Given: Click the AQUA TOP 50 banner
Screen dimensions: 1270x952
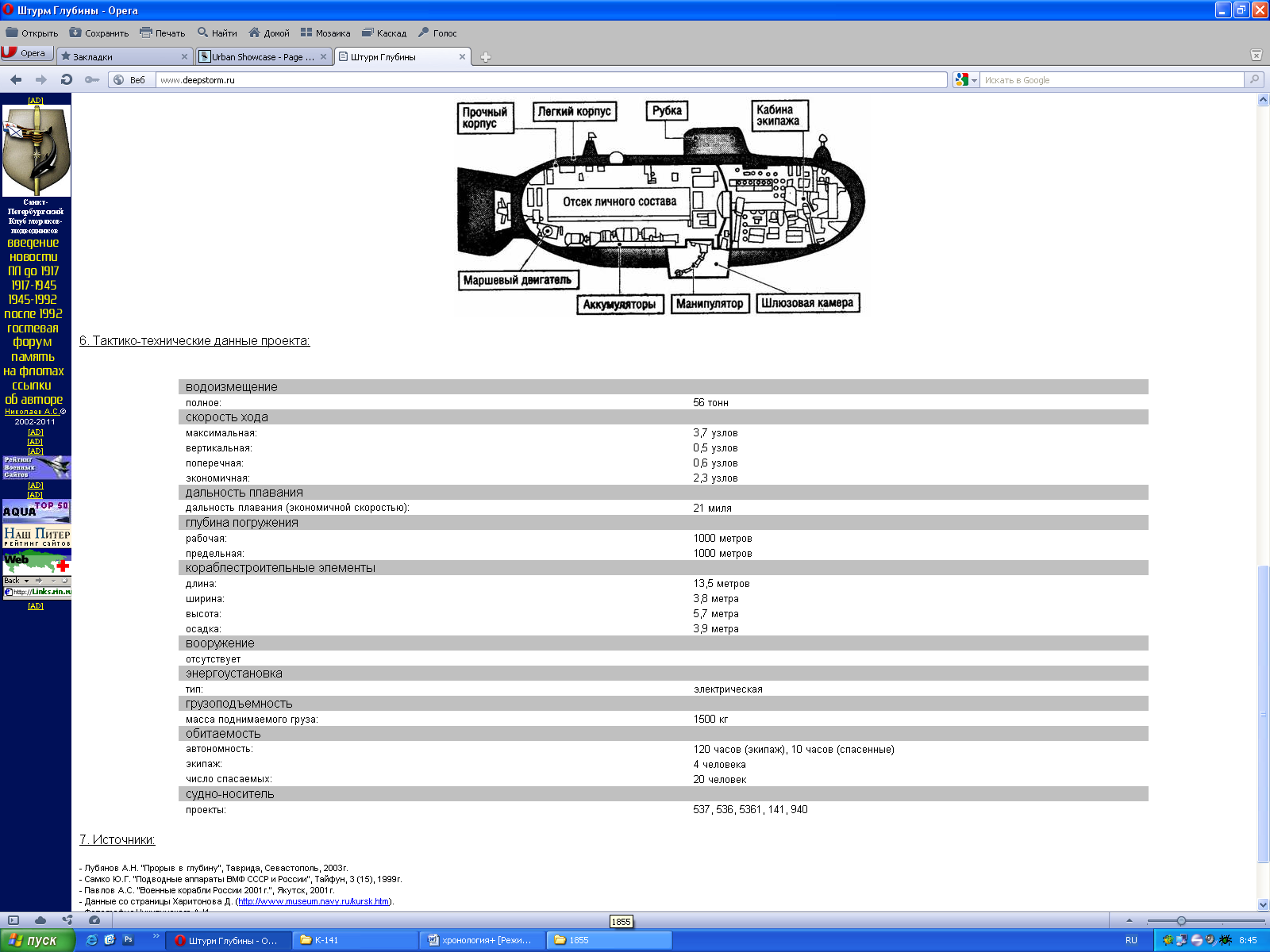Looking at the screenshot, I should pyautogui.click(x=37, y=510).
